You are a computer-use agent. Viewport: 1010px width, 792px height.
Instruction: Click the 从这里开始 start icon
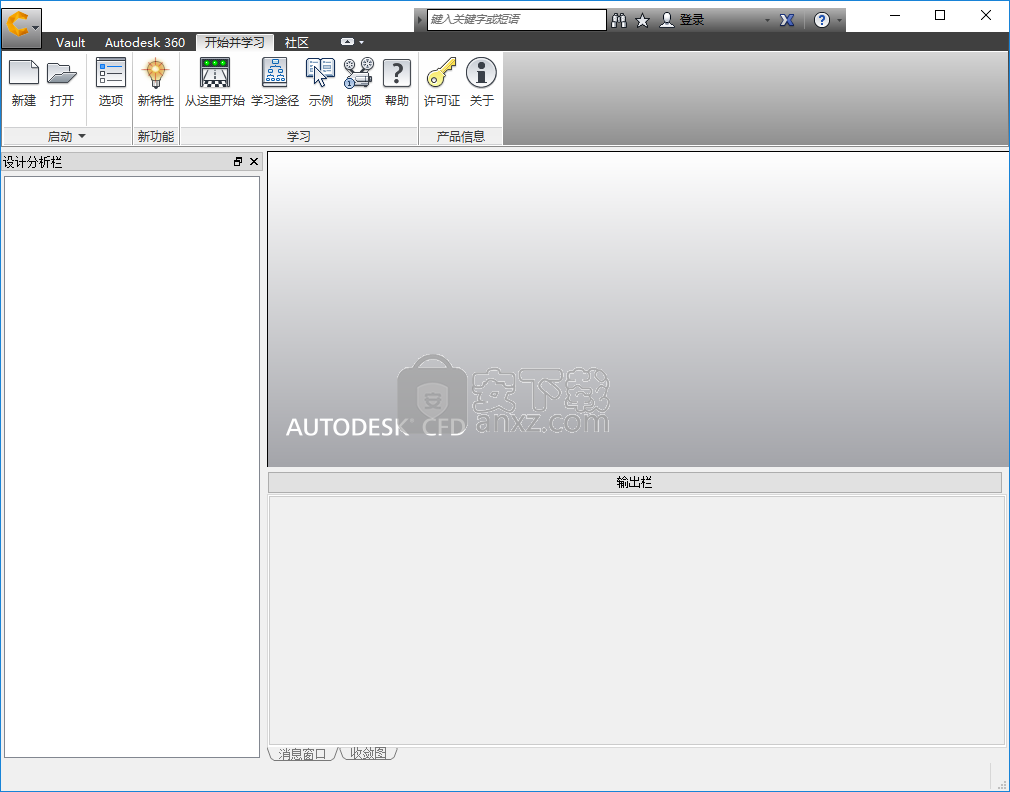214,73
